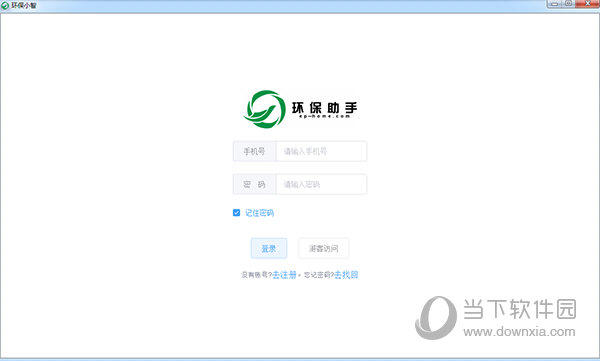Maximize the 环保小智 window
Image resolution: width=600 pixels, height=361 pixels.
569,3
